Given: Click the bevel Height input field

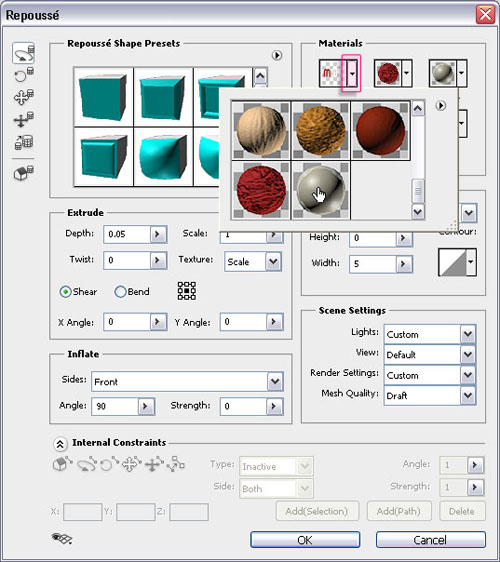Looking at the screenshot, I should coord(373,238).
